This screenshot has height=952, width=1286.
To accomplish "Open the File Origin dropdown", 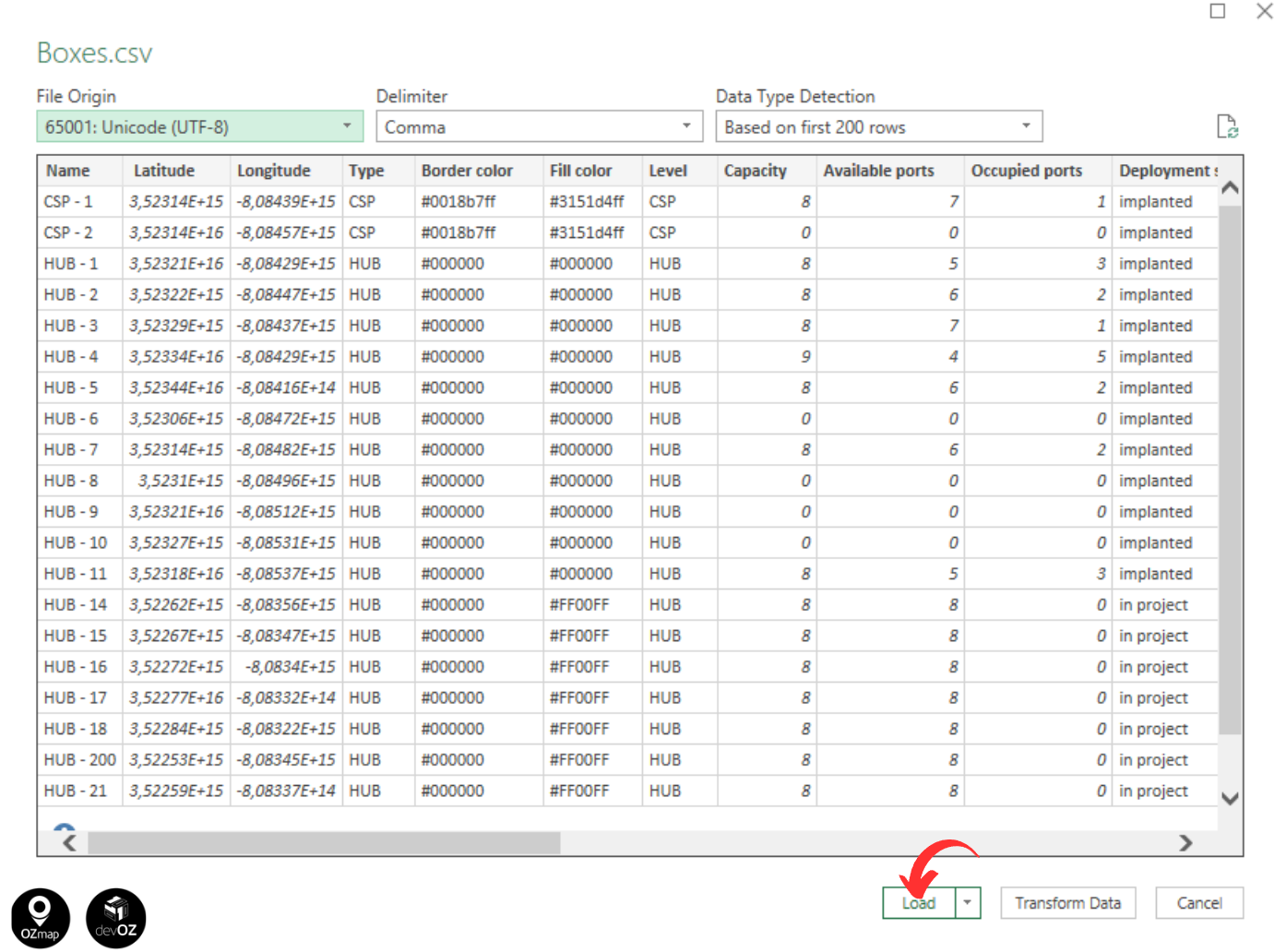I will pos(348,126).
